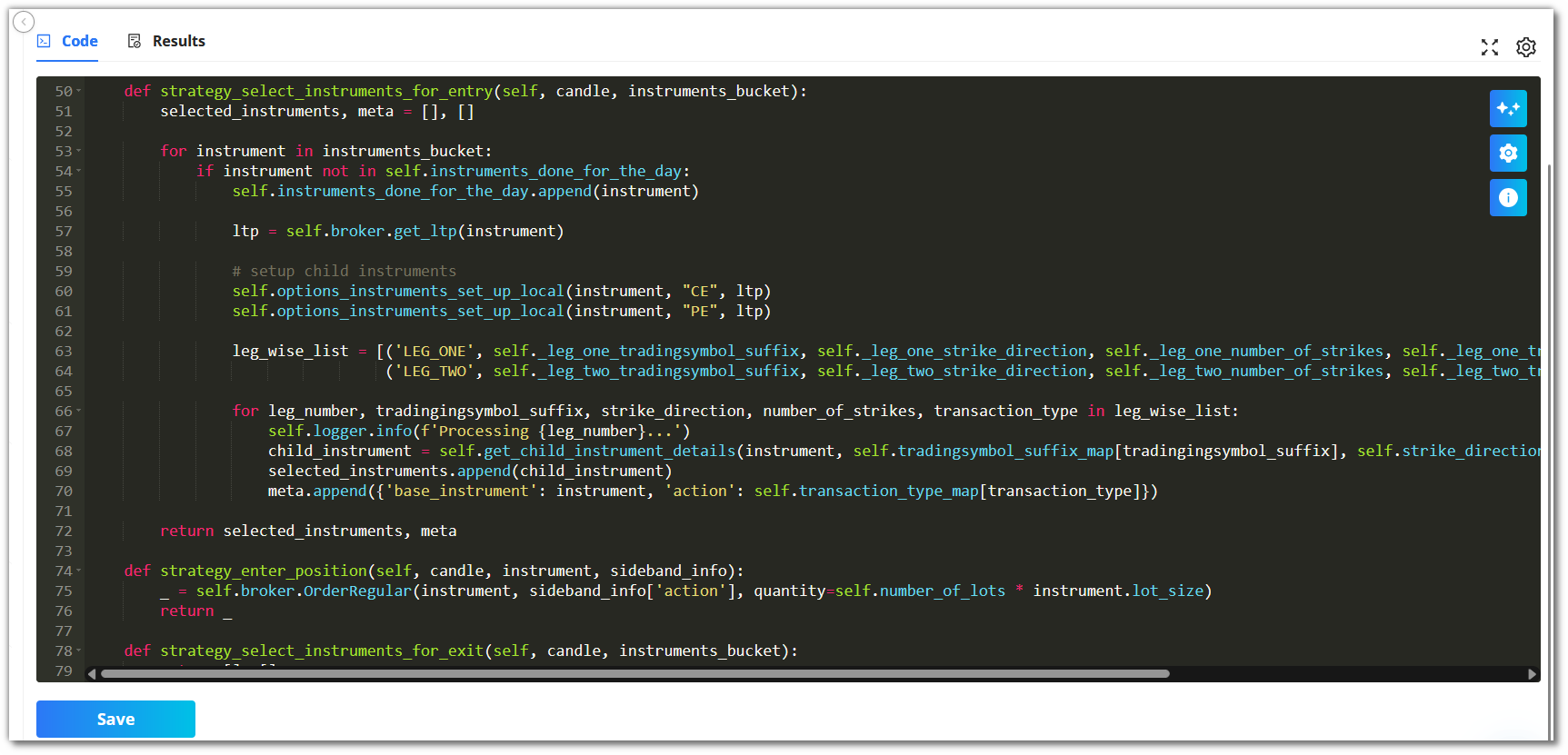Open the settings gear icon top right
1568x755 pixels.
[x=1526, y=47]
